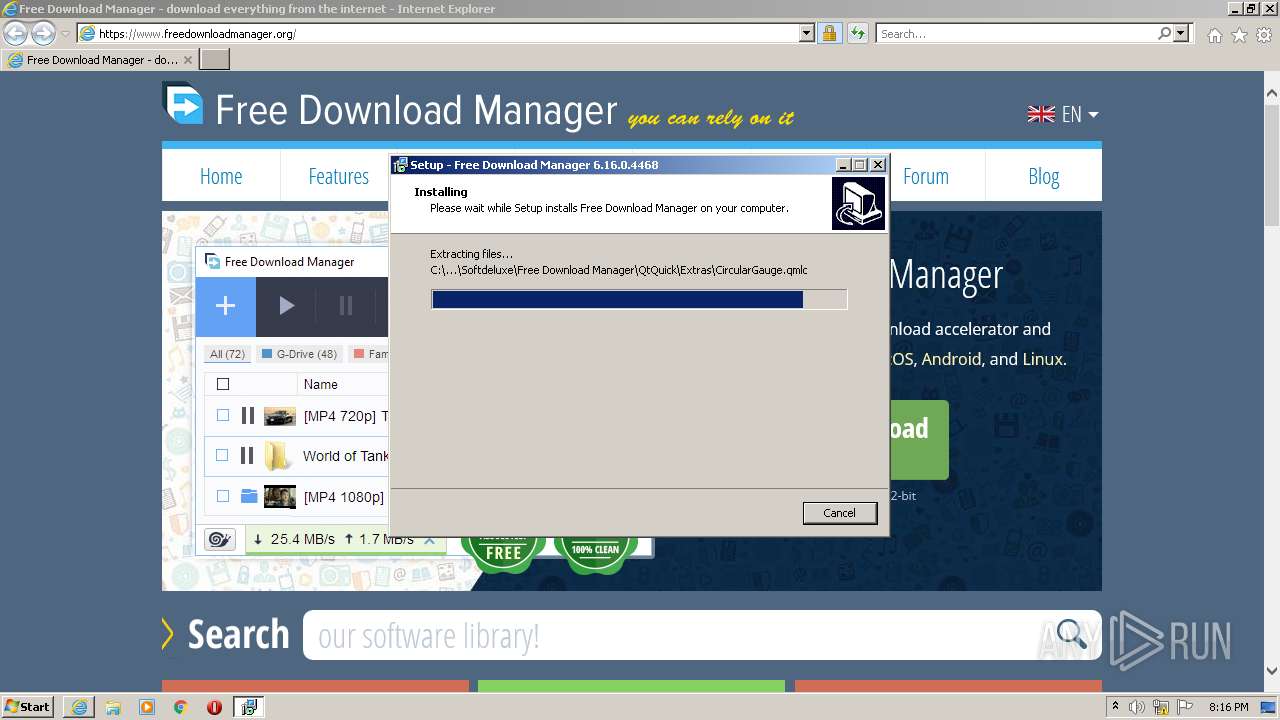The height and width of the screenshot is (720, 1280).
Task: Click the browser refresh icon
Action: (857, 33)
